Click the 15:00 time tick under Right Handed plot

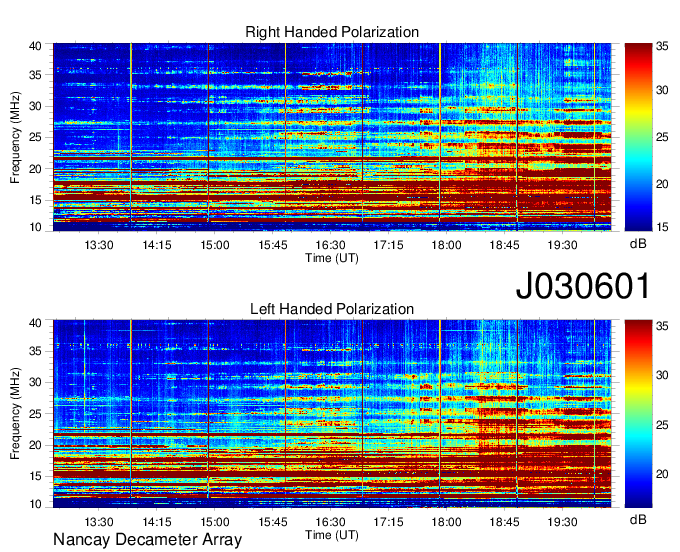(x=215, y=245)
